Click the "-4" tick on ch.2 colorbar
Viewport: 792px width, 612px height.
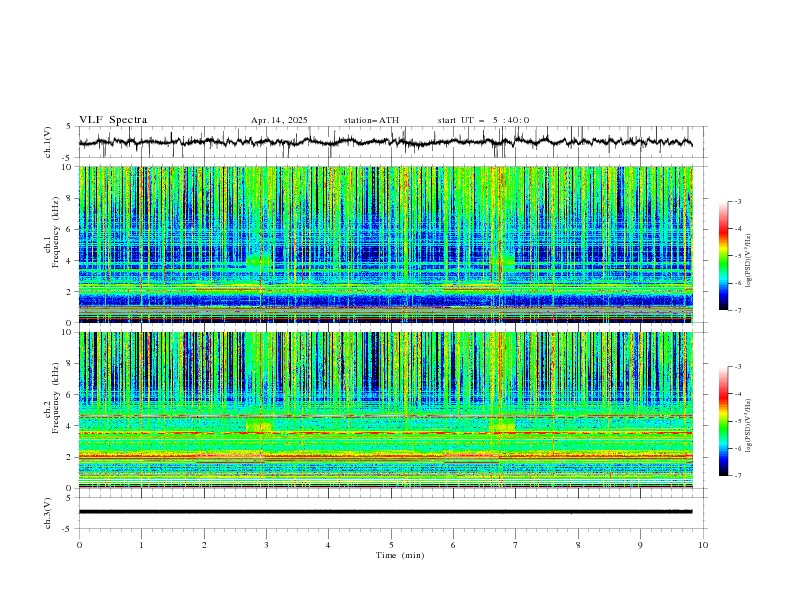coord(737,394)
